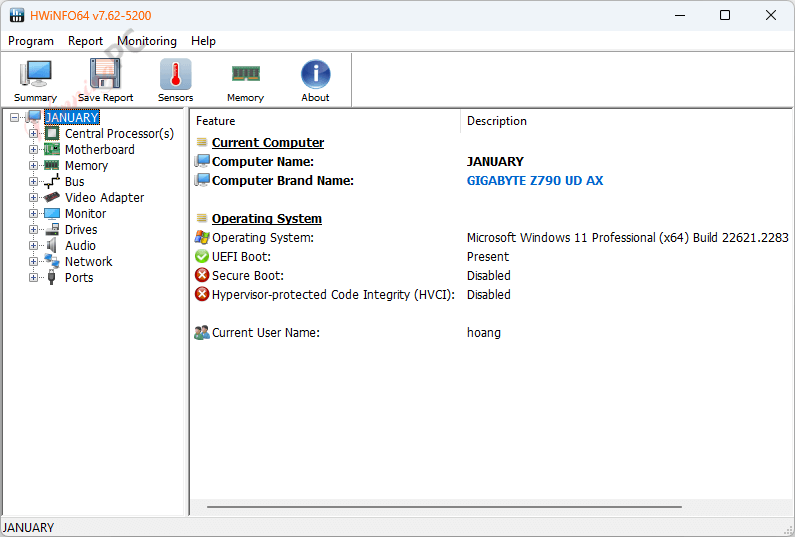Expand the Motherboard node
The height and width of the screenshot is (538, 796).
coord(34,150)
